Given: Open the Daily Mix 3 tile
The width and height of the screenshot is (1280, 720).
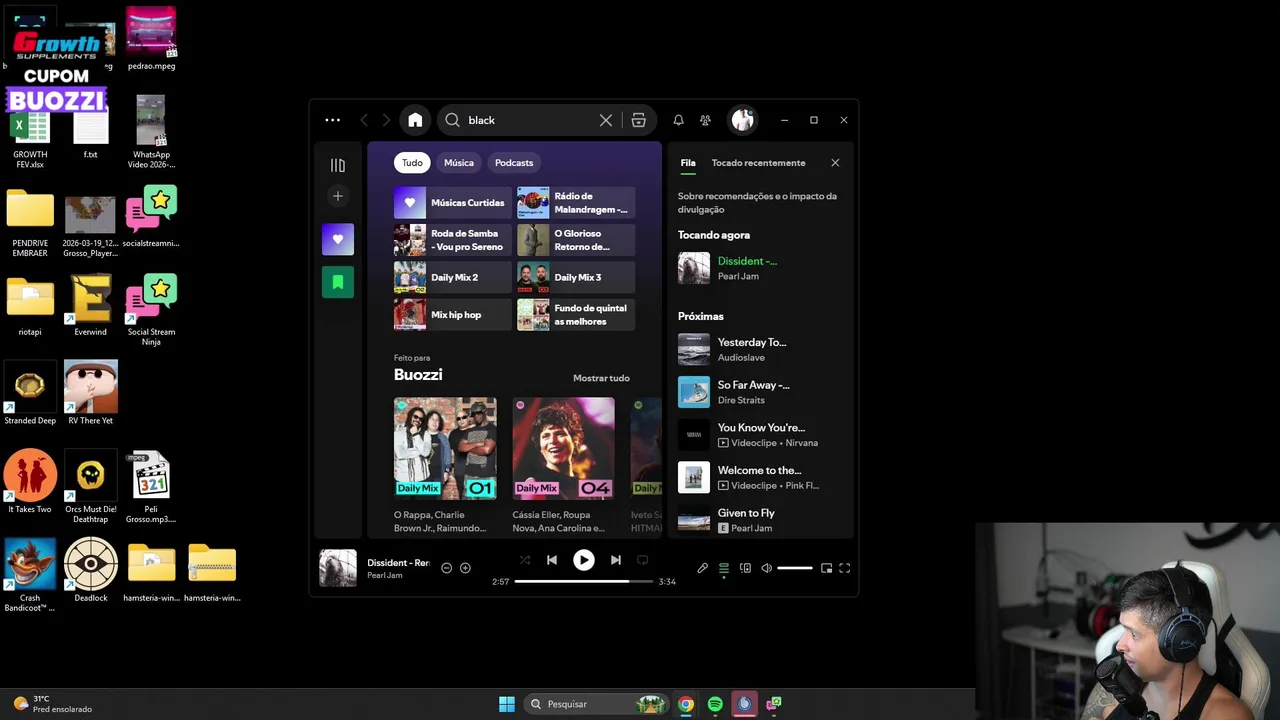Looking at the screenshot, I should click(576, 277).
